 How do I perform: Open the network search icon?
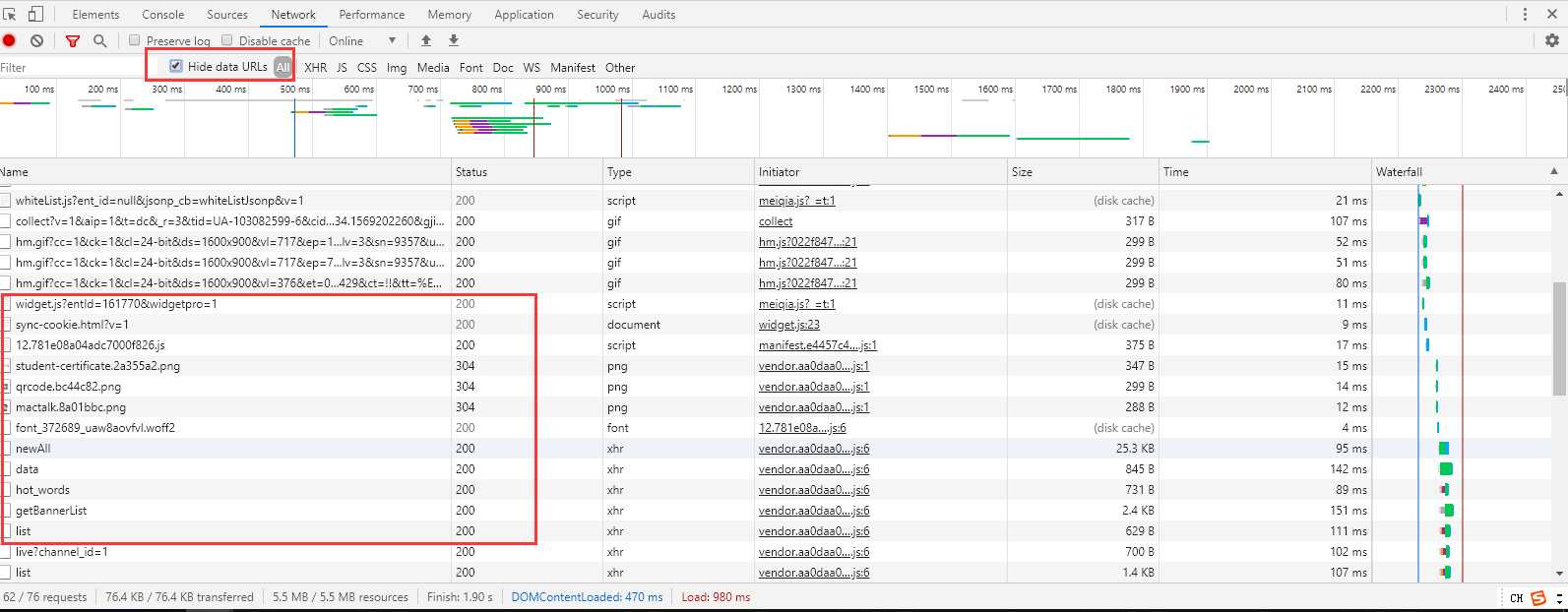point(99,40)
